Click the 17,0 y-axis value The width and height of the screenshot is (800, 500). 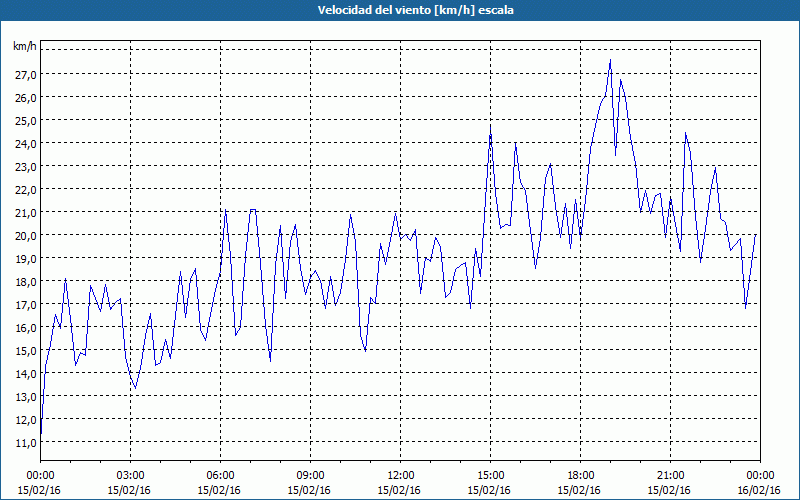25,305
